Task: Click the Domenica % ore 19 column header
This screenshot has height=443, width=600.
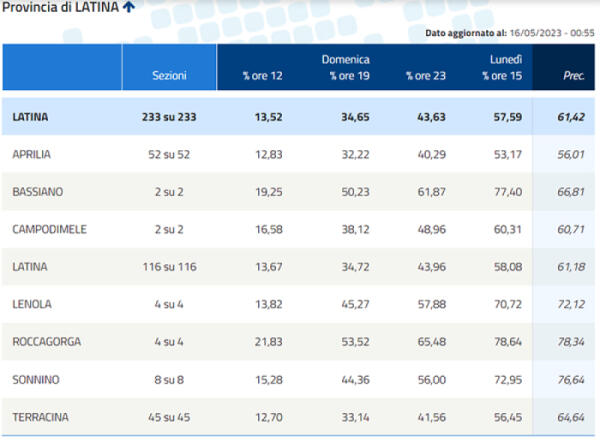Action: pos(345,68)
